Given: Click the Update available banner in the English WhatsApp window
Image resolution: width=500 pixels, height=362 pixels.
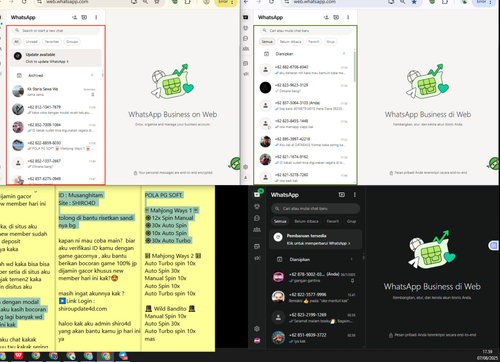Looking at the screenshot, I should tap(56, 58).
